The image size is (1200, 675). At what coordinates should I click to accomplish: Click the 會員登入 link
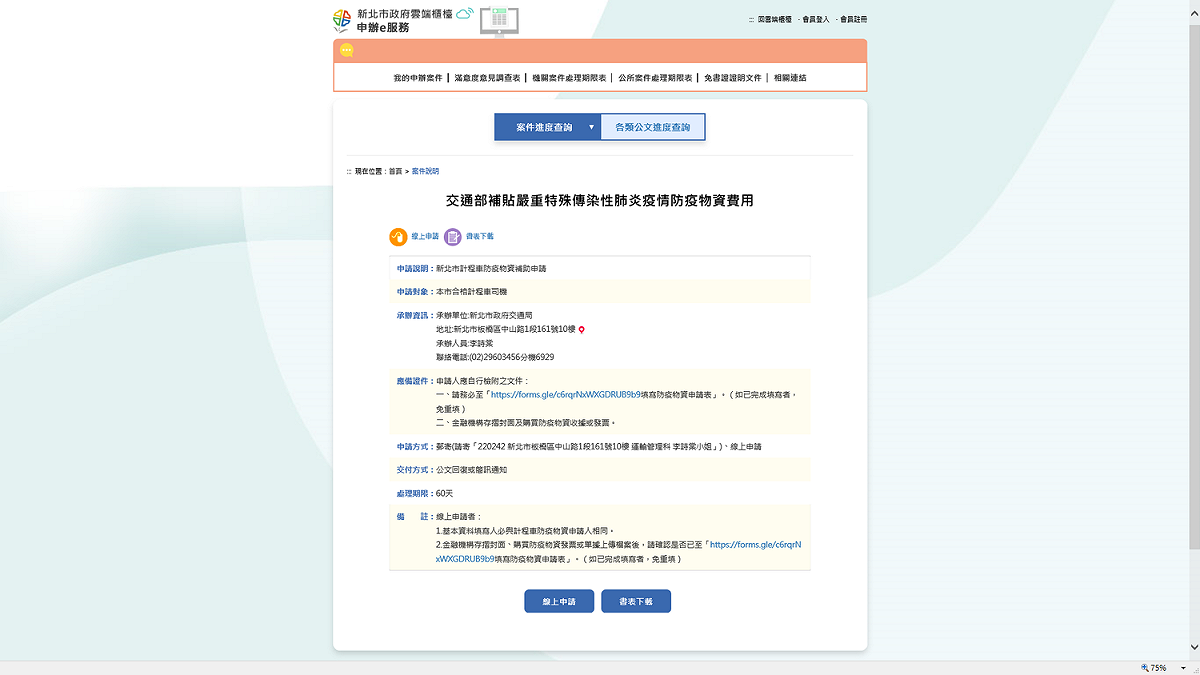click(816, 19)
